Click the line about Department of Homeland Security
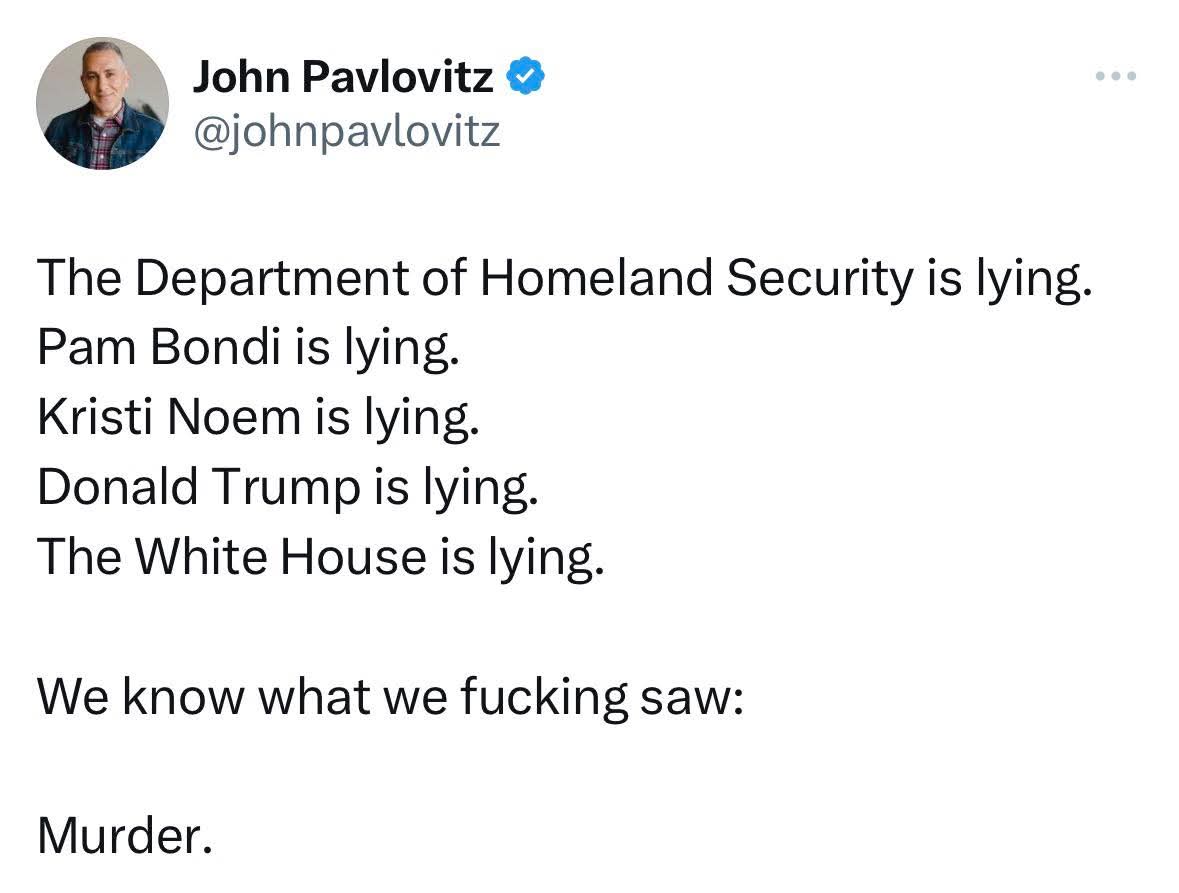Screen dimensions: 1179x893 click(564, 279)
